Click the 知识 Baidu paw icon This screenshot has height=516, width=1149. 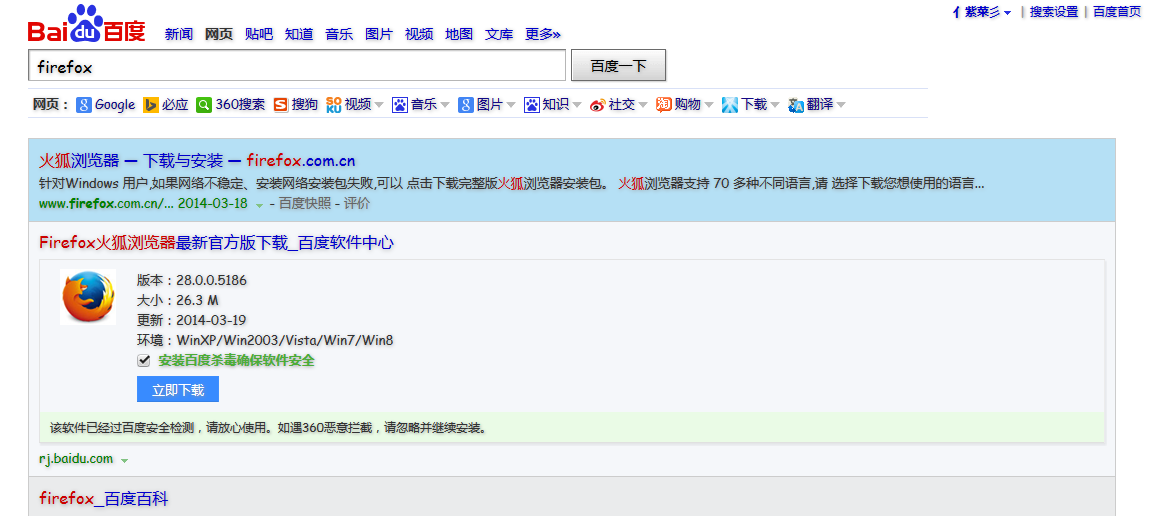click(x=531, y=105)
